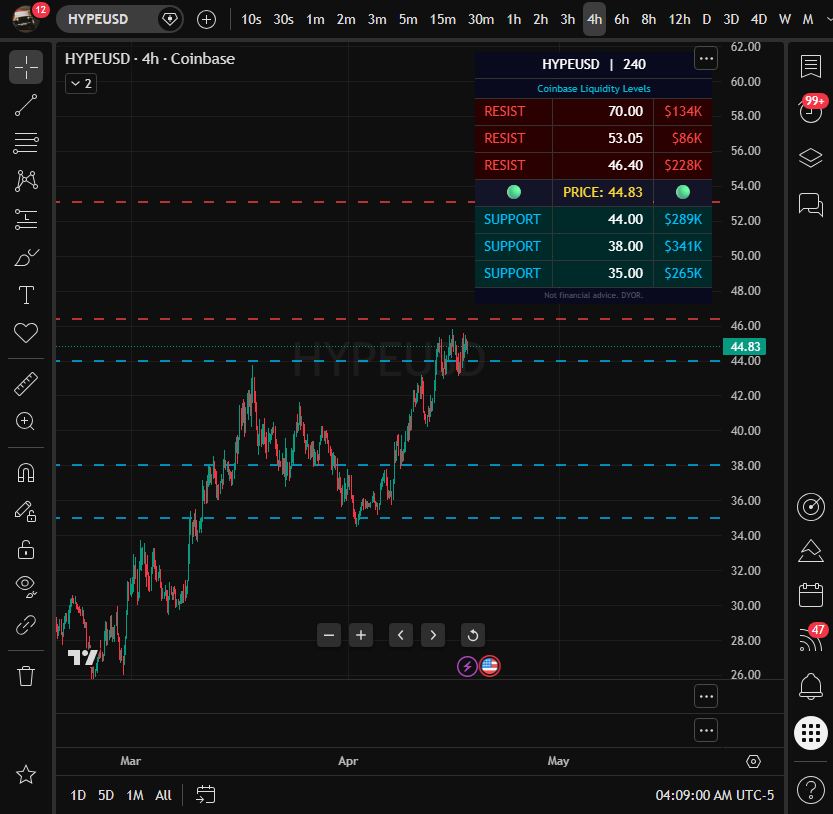Select the trend line tool

(26, 105)
